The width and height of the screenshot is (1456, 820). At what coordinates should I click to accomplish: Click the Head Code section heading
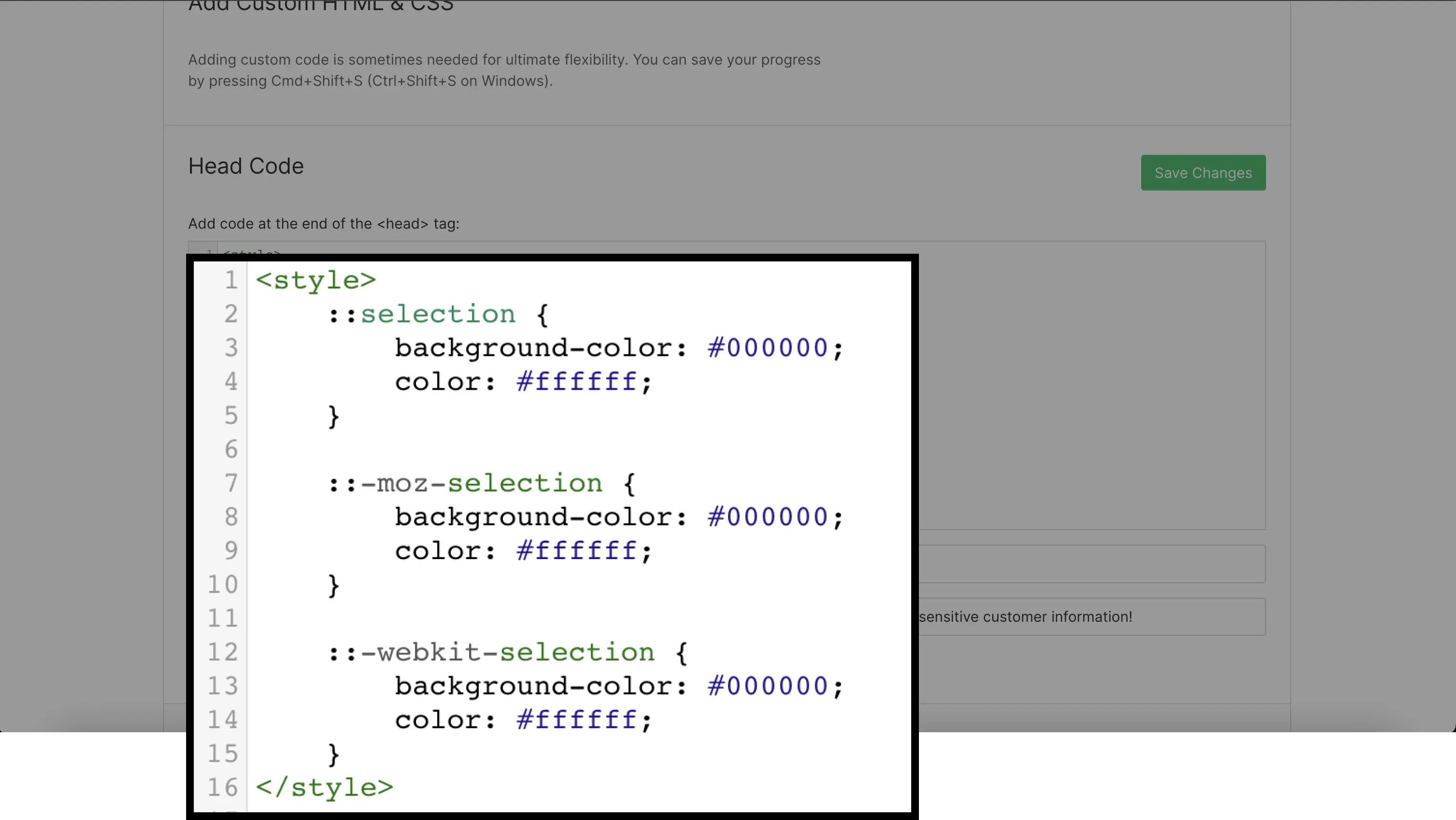[x=246, y=166]
